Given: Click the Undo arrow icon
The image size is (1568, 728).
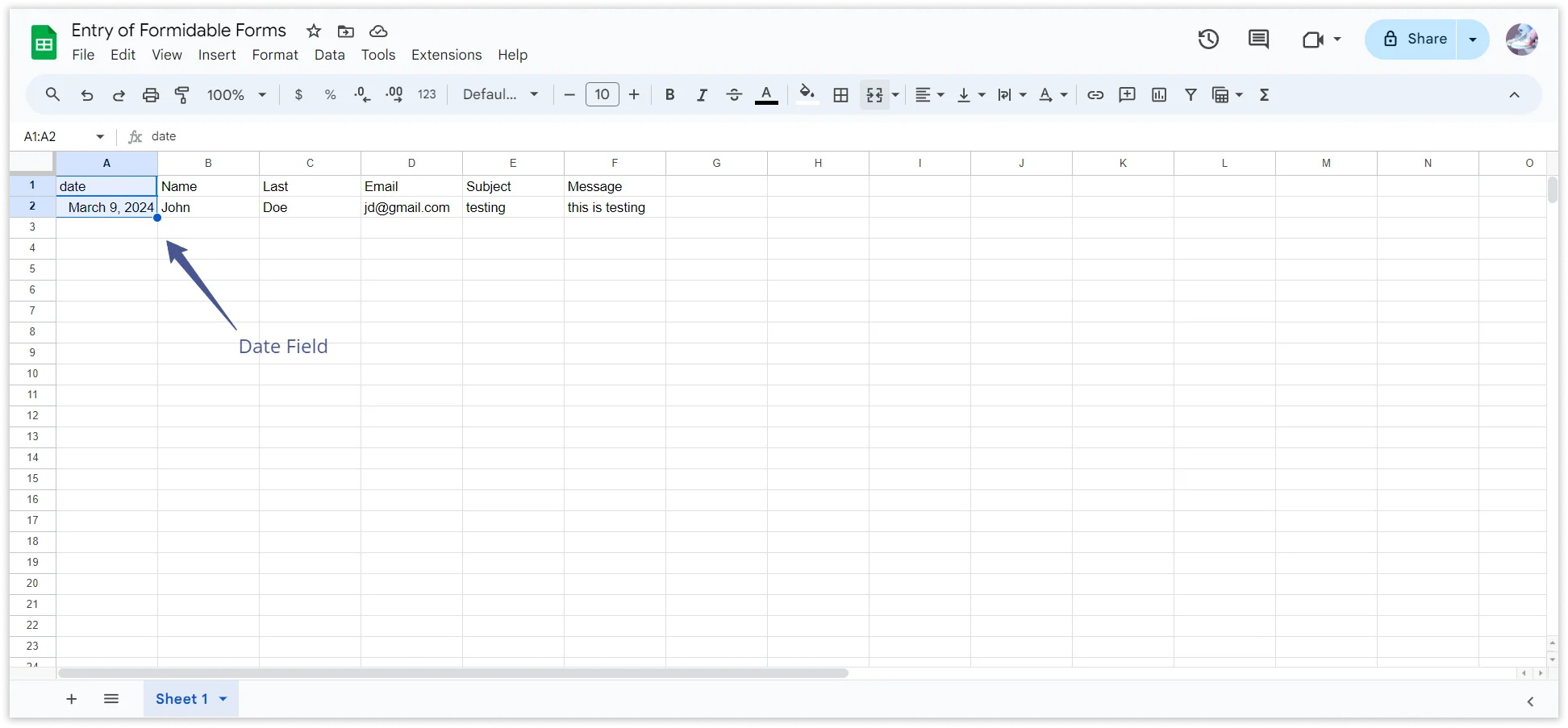Looking at the screenshot, I should (x=87, y=95).
